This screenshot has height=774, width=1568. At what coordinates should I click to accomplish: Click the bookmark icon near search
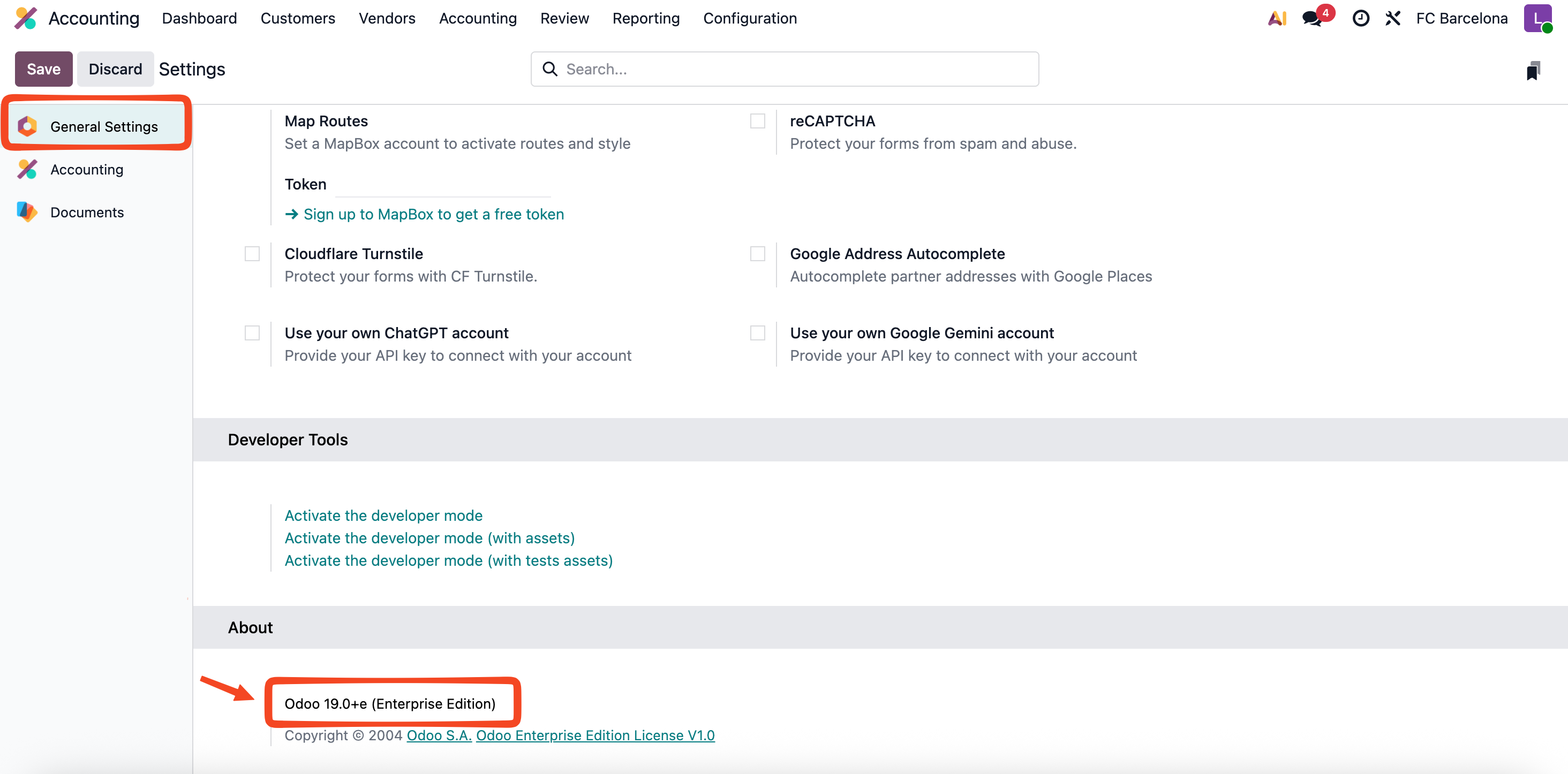coord(1533,71)
